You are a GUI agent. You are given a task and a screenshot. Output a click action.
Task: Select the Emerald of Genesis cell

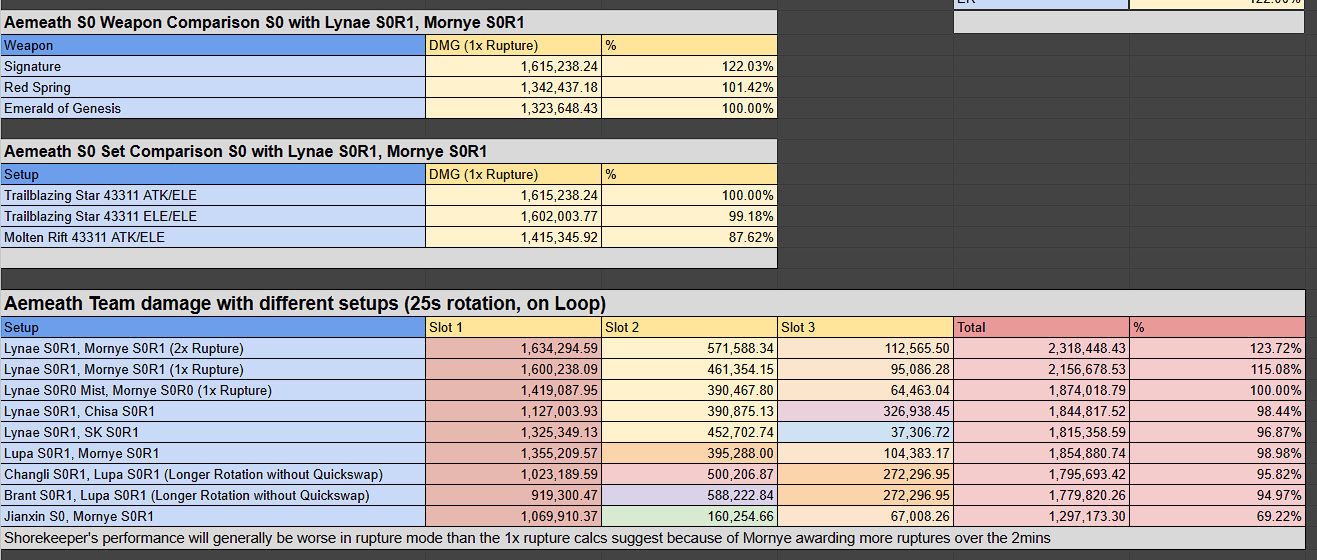coord(213,108)
